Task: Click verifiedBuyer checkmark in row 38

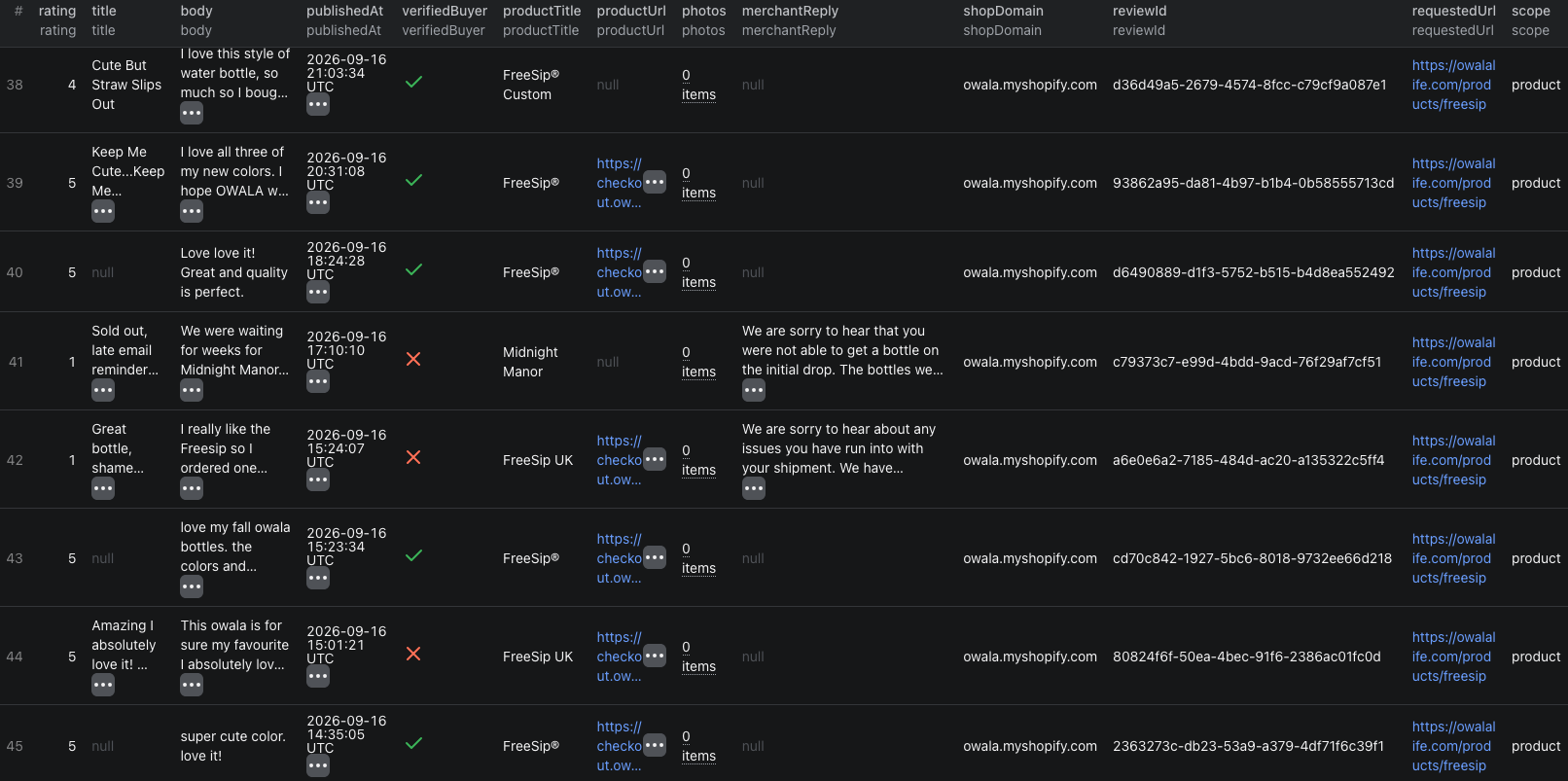Action: pyautogui.click(x=413, y=83)
